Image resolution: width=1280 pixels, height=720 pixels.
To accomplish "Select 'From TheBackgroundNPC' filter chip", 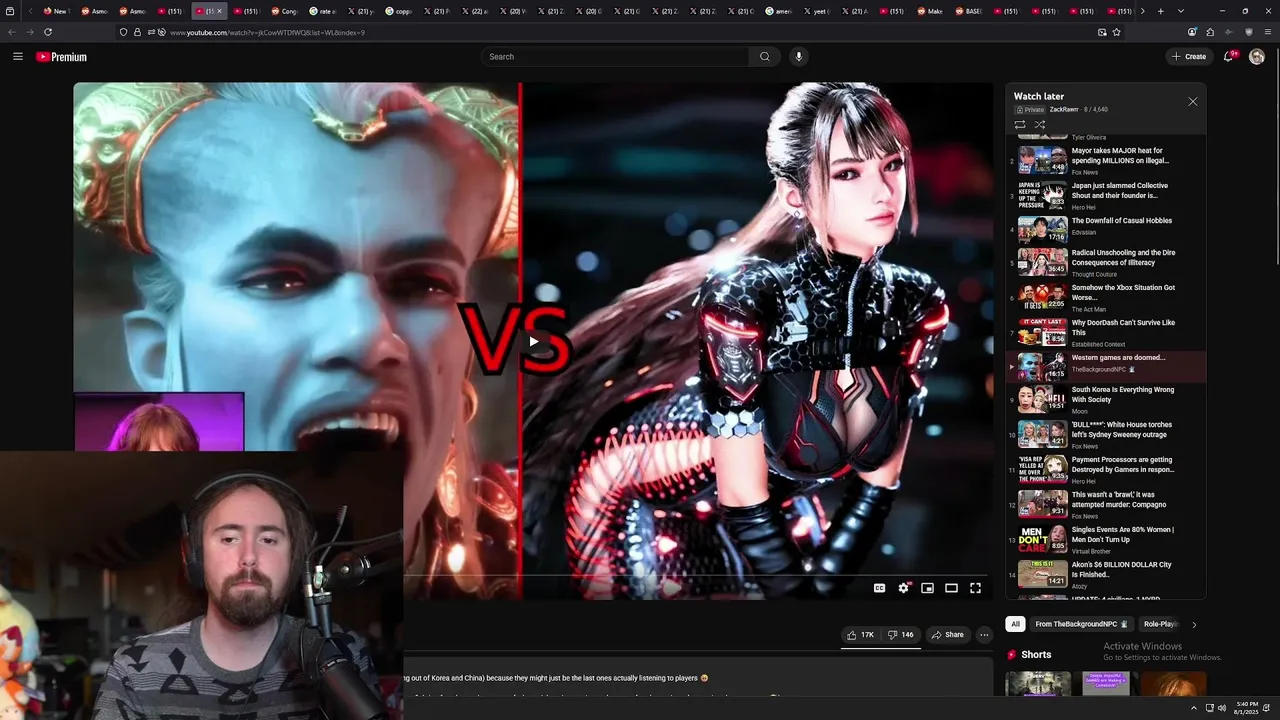I will (x=1082, y=624).
